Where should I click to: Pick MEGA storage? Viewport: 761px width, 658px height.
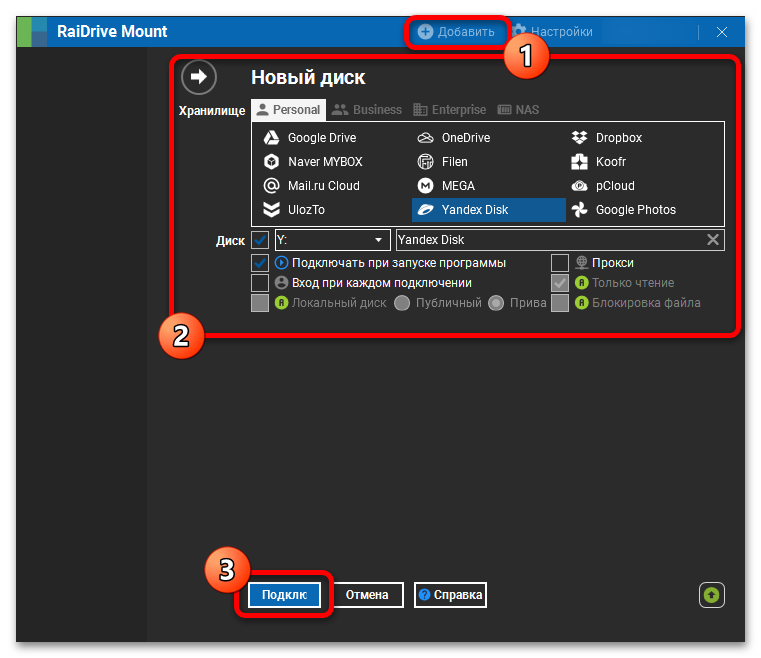click(446, 186)
